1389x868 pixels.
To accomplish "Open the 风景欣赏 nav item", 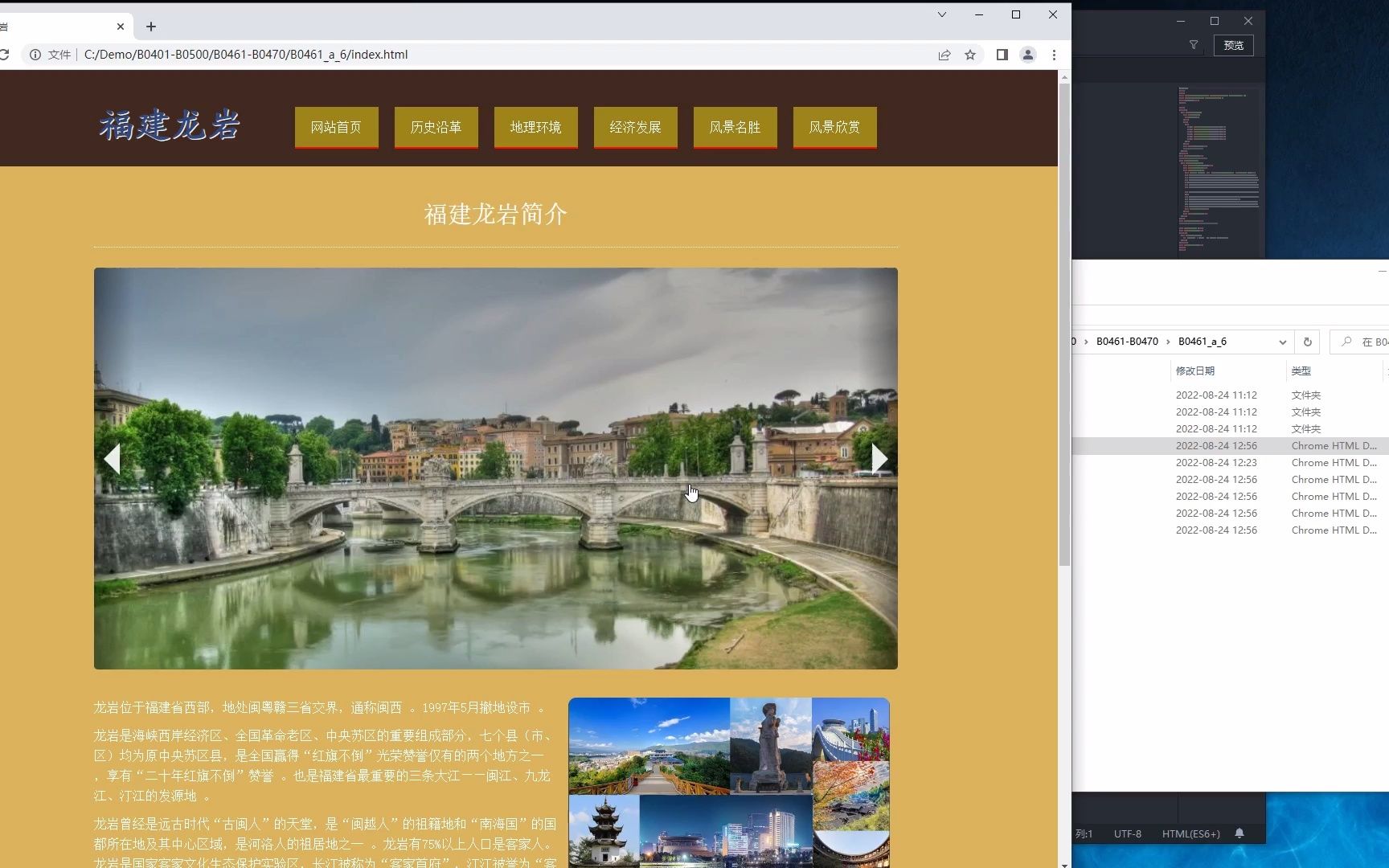I will point(835,127).
